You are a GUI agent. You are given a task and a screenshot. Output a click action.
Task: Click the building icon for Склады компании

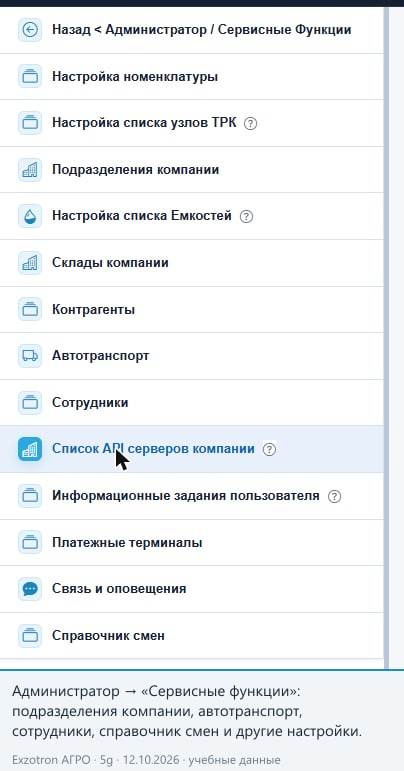(30, 263)
